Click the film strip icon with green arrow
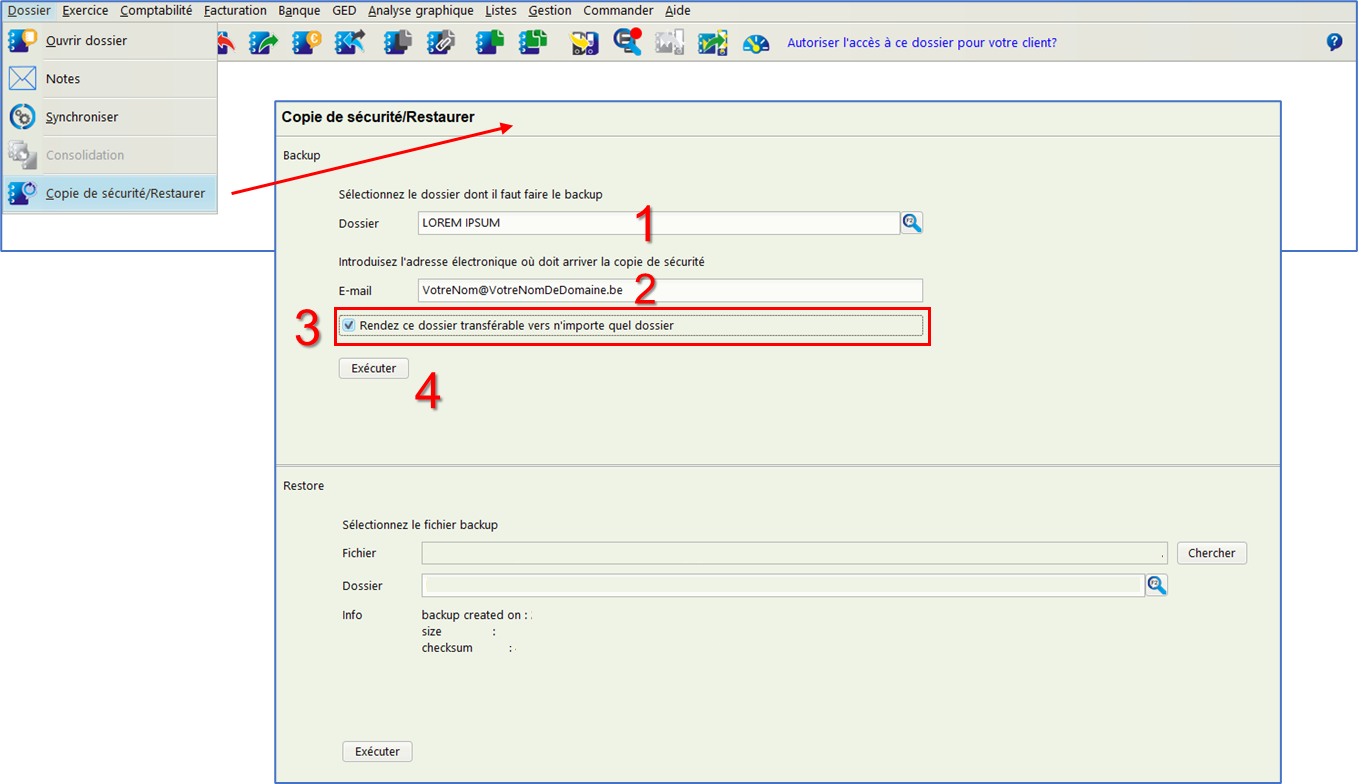This screenshot has height=784, width=1358. (x=713, y=42)
